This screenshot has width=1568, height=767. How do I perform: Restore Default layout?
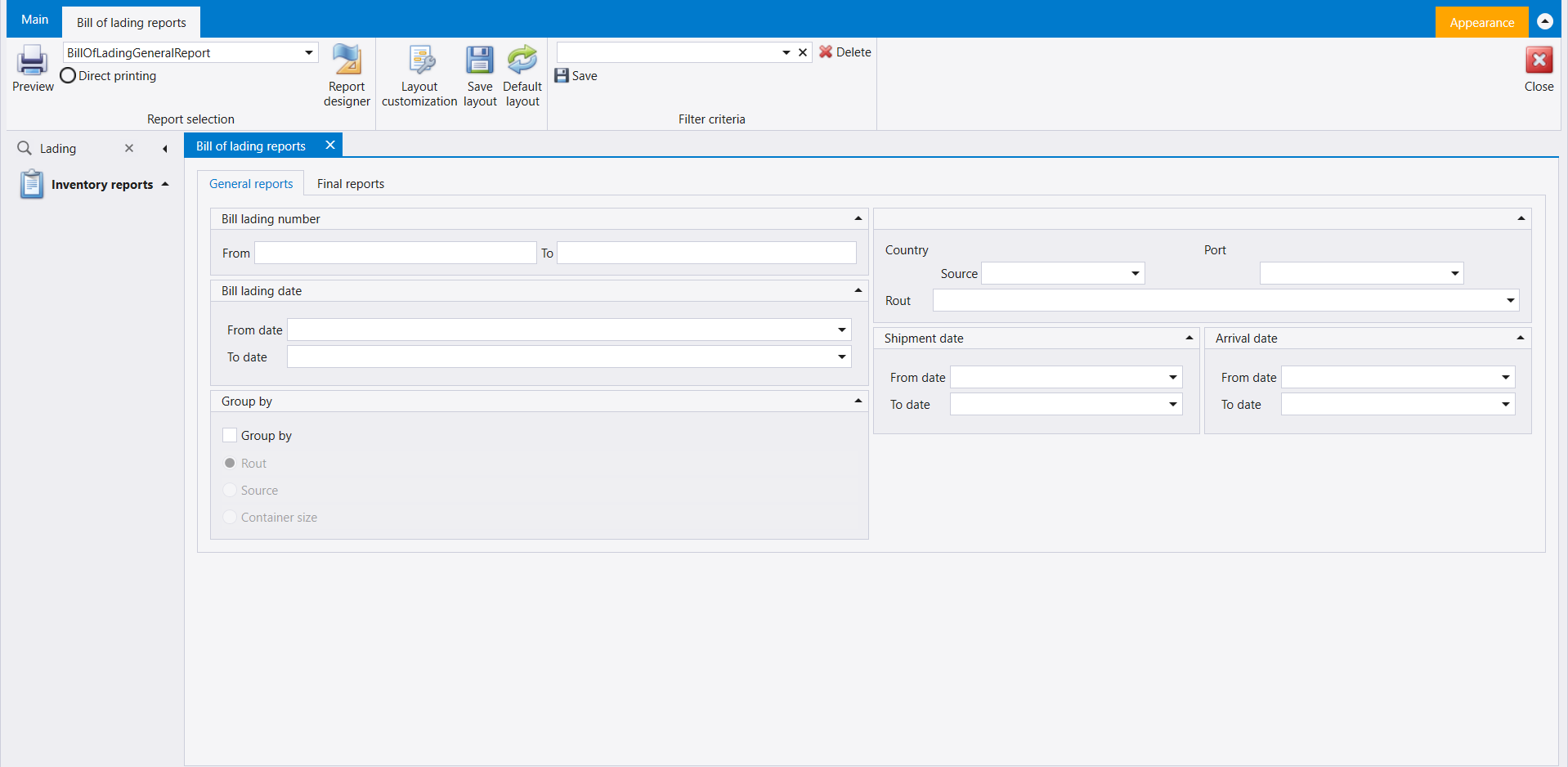pyautogui.click(x=522, y=76)
